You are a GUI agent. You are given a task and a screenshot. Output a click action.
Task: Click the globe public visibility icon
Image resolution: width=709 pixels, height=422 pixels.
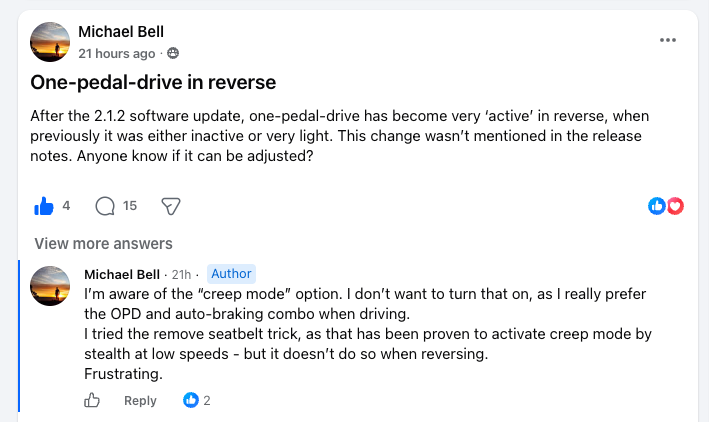click(173, 53)
